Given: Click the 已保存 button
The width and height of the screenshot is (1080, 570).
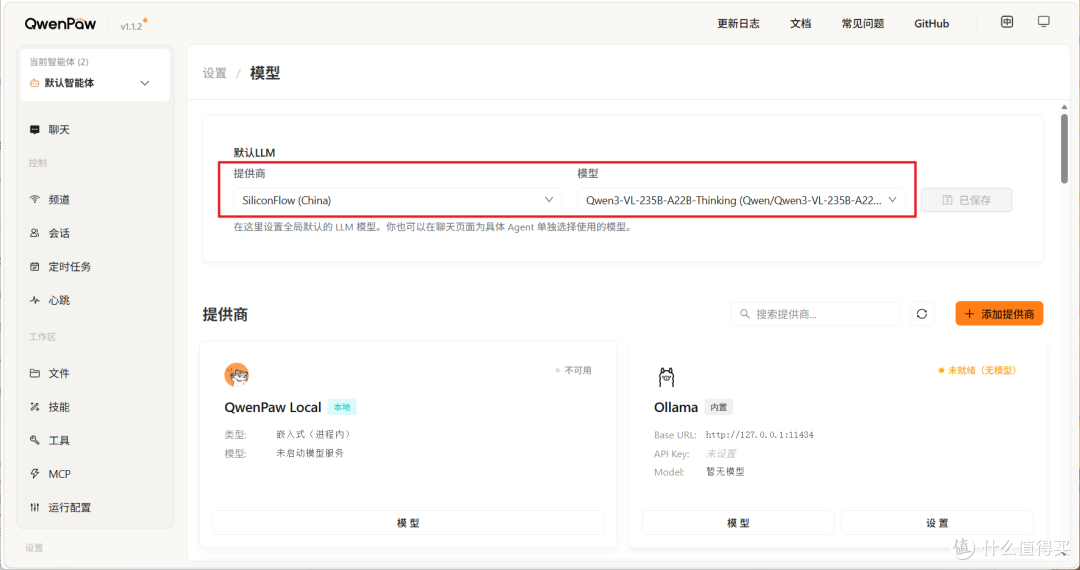Looking at the screenshot, I should (966, 200).
